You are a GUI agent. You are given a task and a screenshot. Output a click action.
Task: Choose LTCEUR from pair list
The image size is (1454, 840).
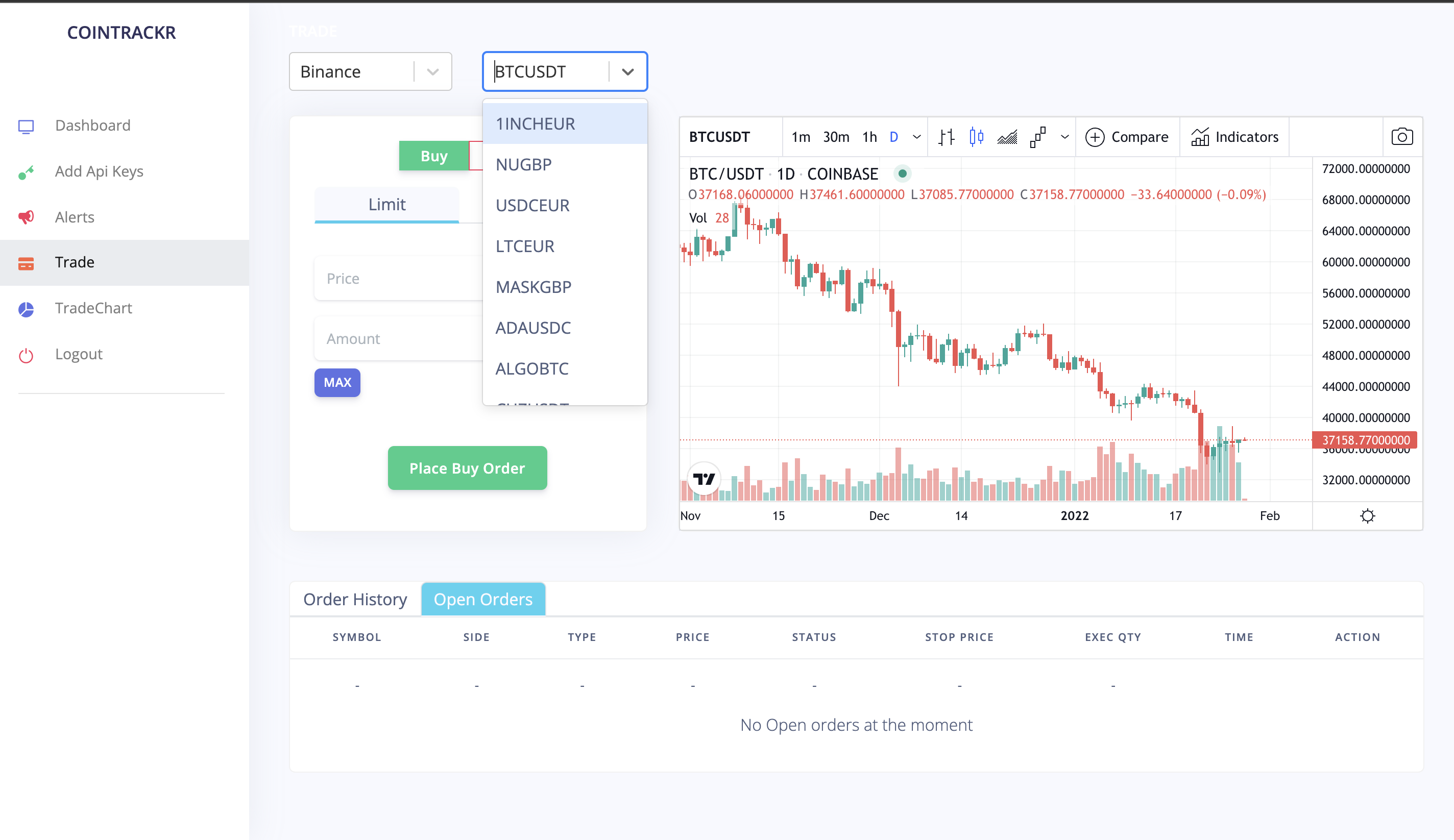pyautogui.click(x=565, y=246)
